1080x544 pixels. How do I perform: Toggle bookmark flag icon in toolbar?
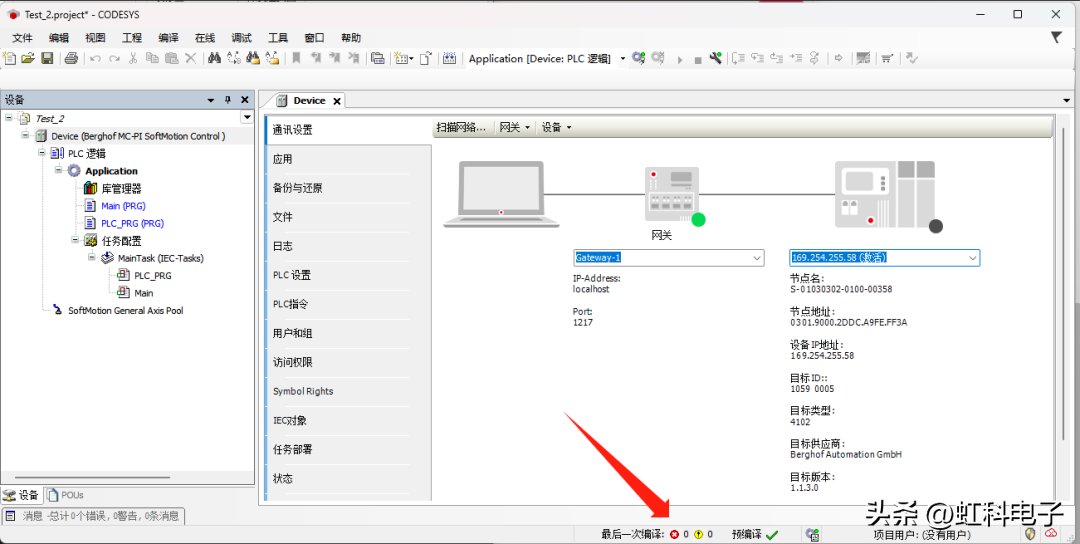(296, 59)
